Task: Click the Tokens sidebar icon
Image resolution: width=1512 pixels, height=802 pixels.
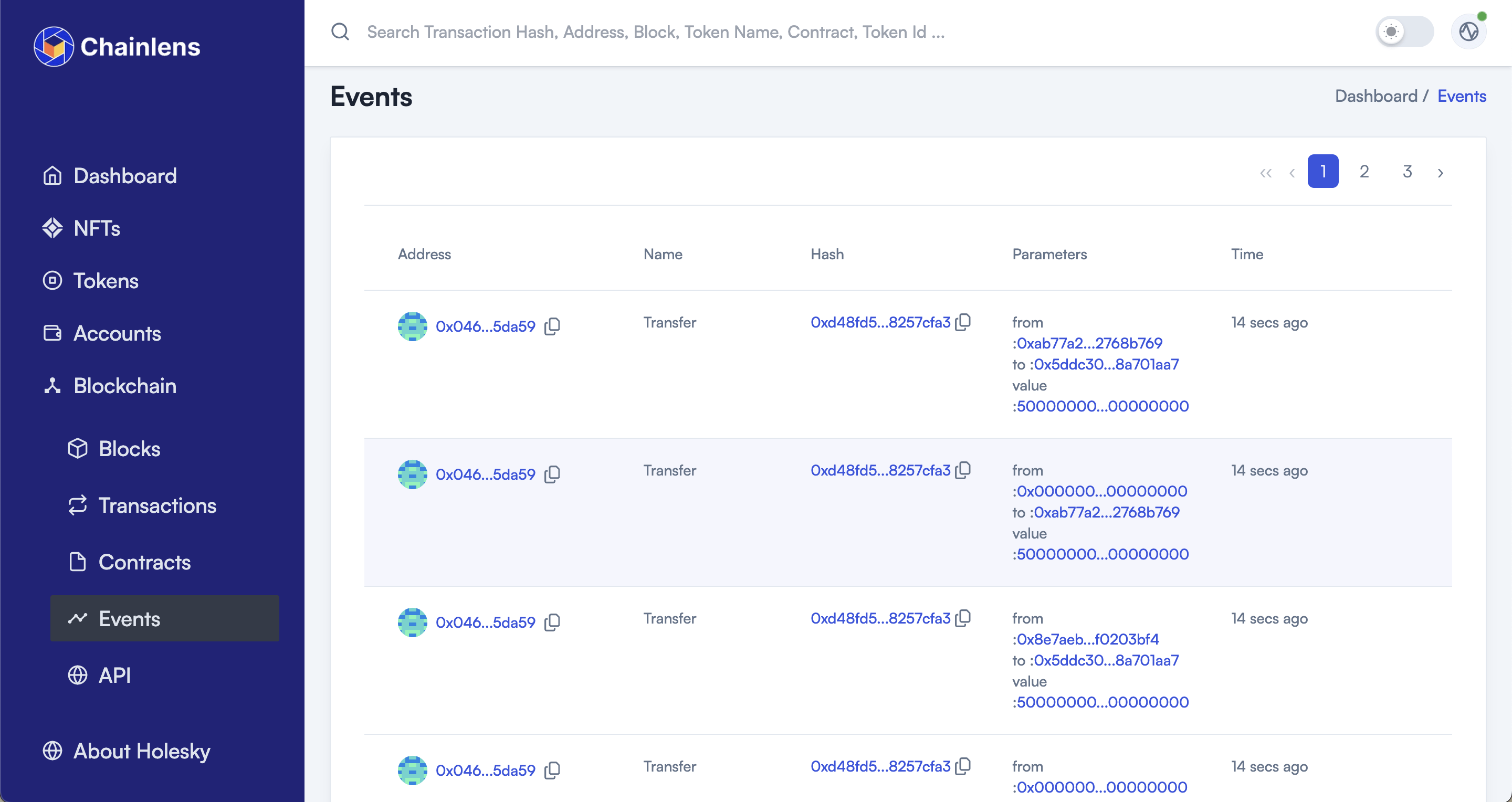Action: click(x=51, y=280)
